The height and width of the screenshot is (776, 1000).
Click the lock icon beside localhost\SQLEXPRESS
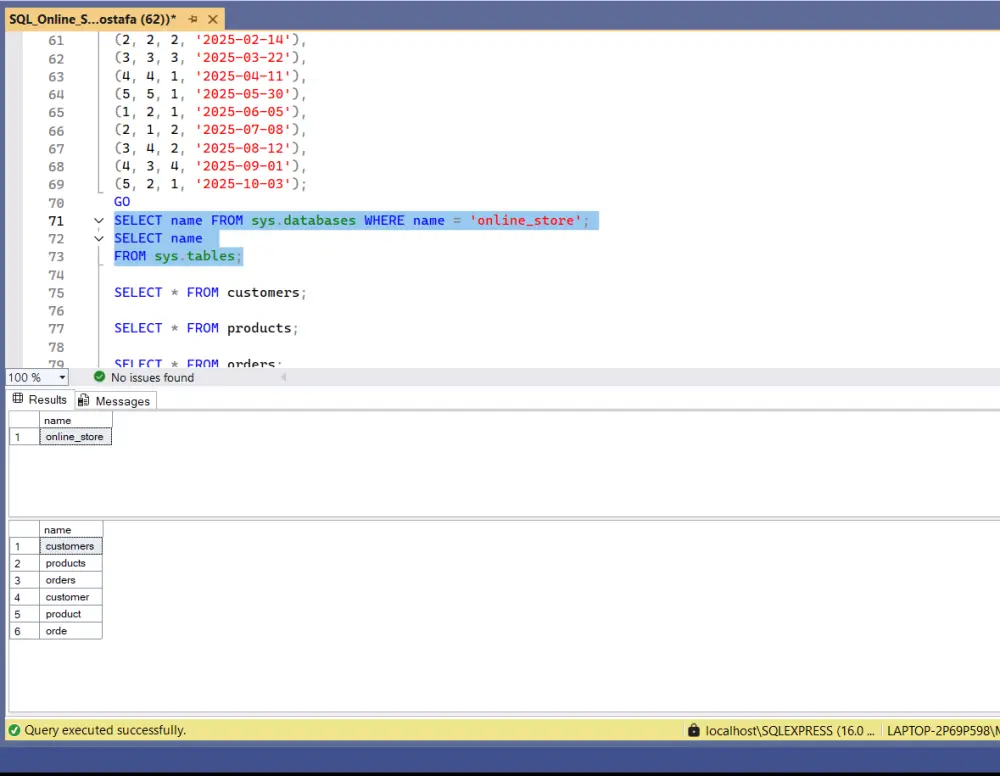[694, 730]
